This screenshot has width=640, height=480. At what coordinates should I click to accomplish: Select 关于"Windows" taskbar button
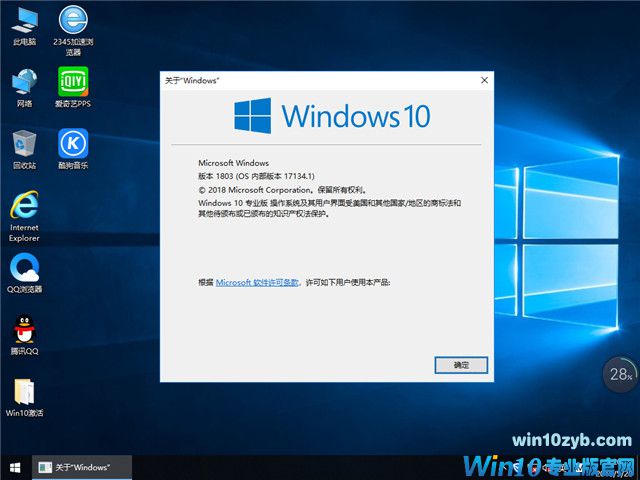click(82, 467)
